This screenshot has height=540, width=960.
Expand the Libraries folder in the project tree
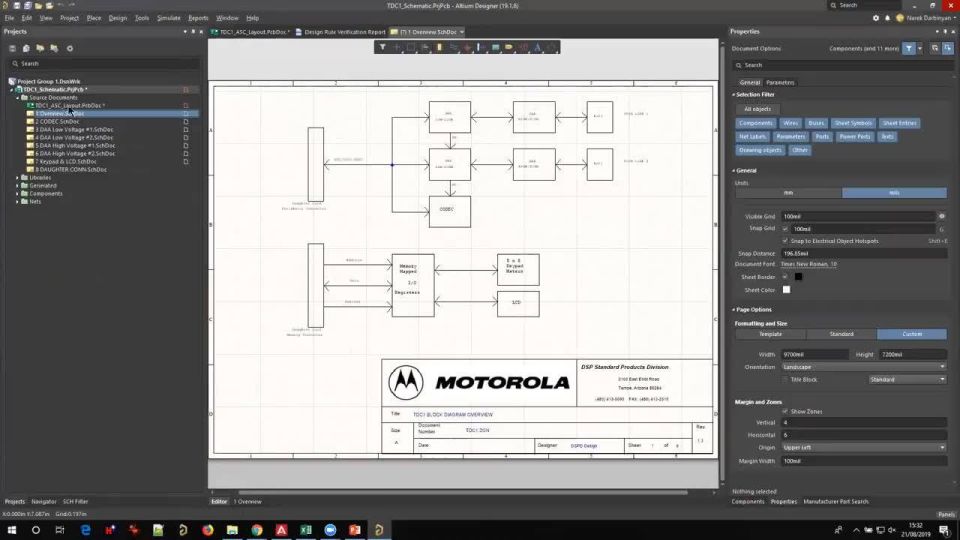(x=17, y=178)
